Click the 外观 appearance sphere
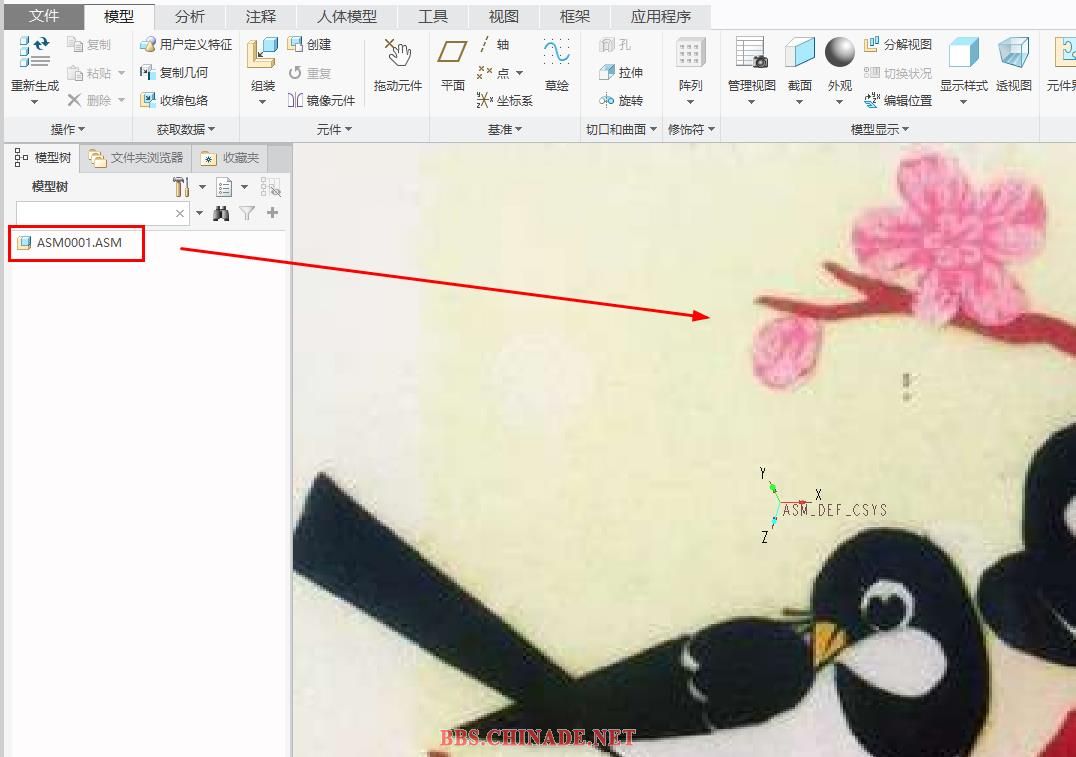 tap(839, 54)
